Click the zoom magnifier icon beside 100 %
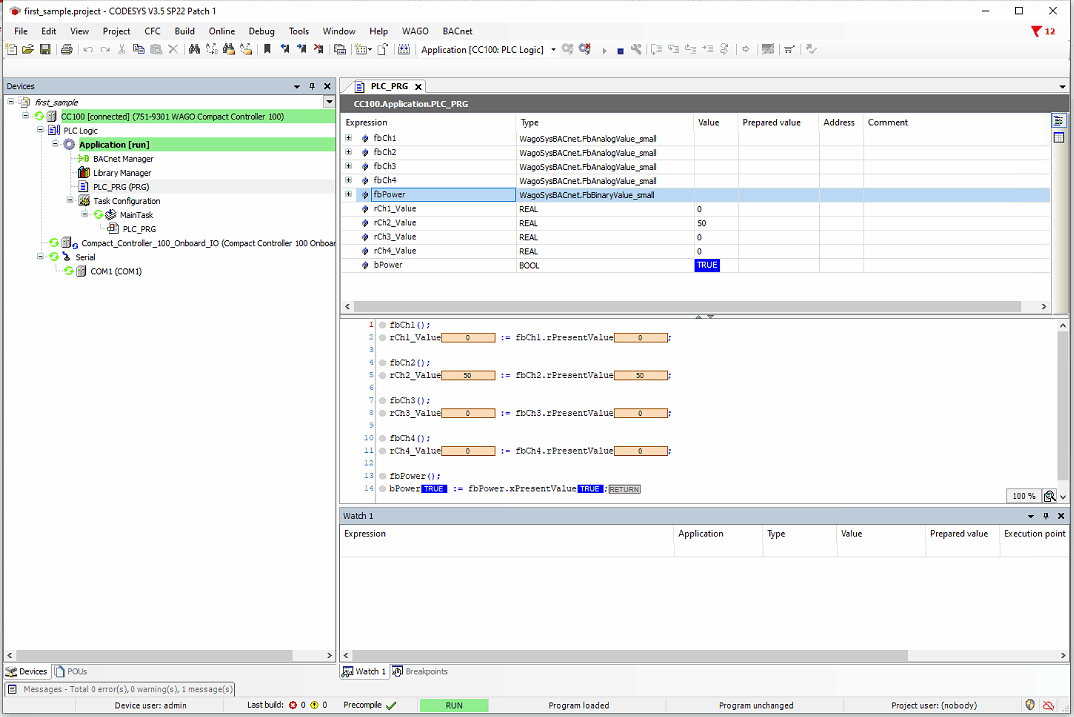Viewport: 1074px width, 717px height. tap(1049, 496)
